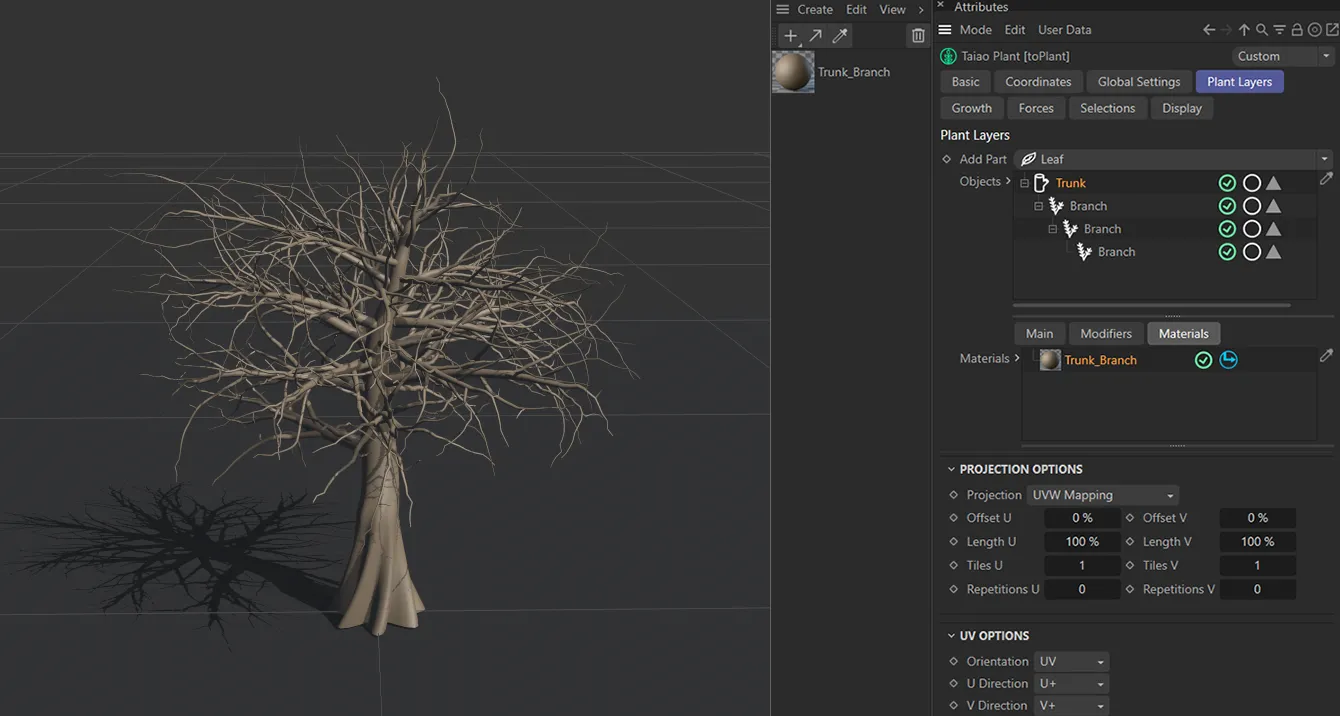Toggle the green checkmark next to Trunk_Branch material
Viewport: 1340px width, 716px height.
click(1203, 359)
